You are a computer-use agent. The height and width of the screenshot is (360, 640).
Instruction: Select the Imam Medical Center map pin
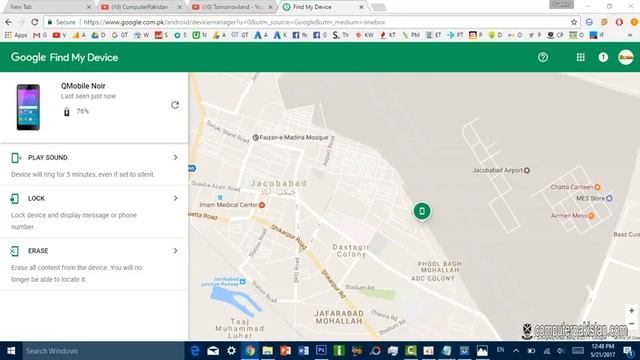[262, 205]
